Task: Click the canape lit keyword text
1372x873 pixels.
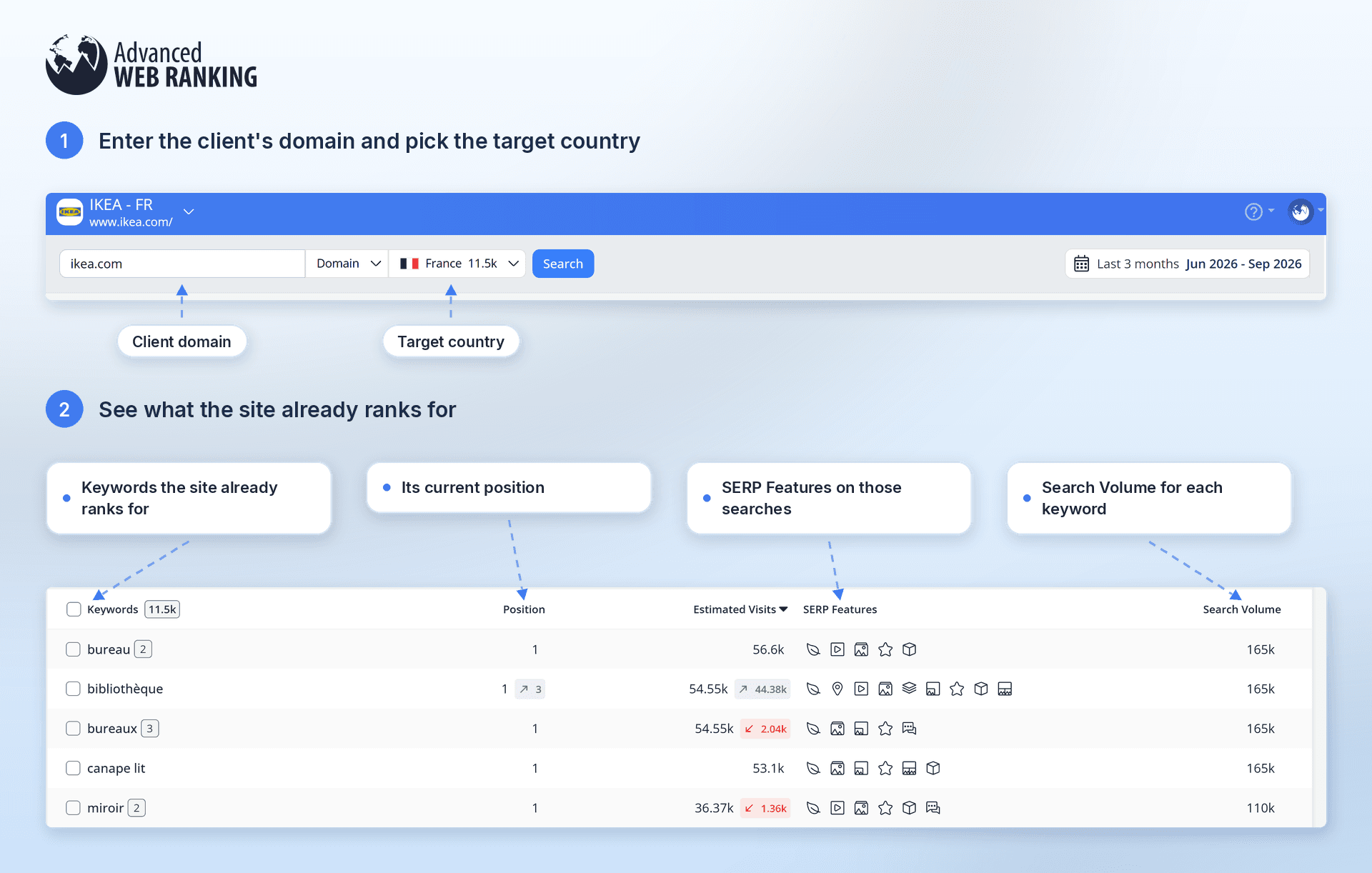Action: click(x=116, y=768)
